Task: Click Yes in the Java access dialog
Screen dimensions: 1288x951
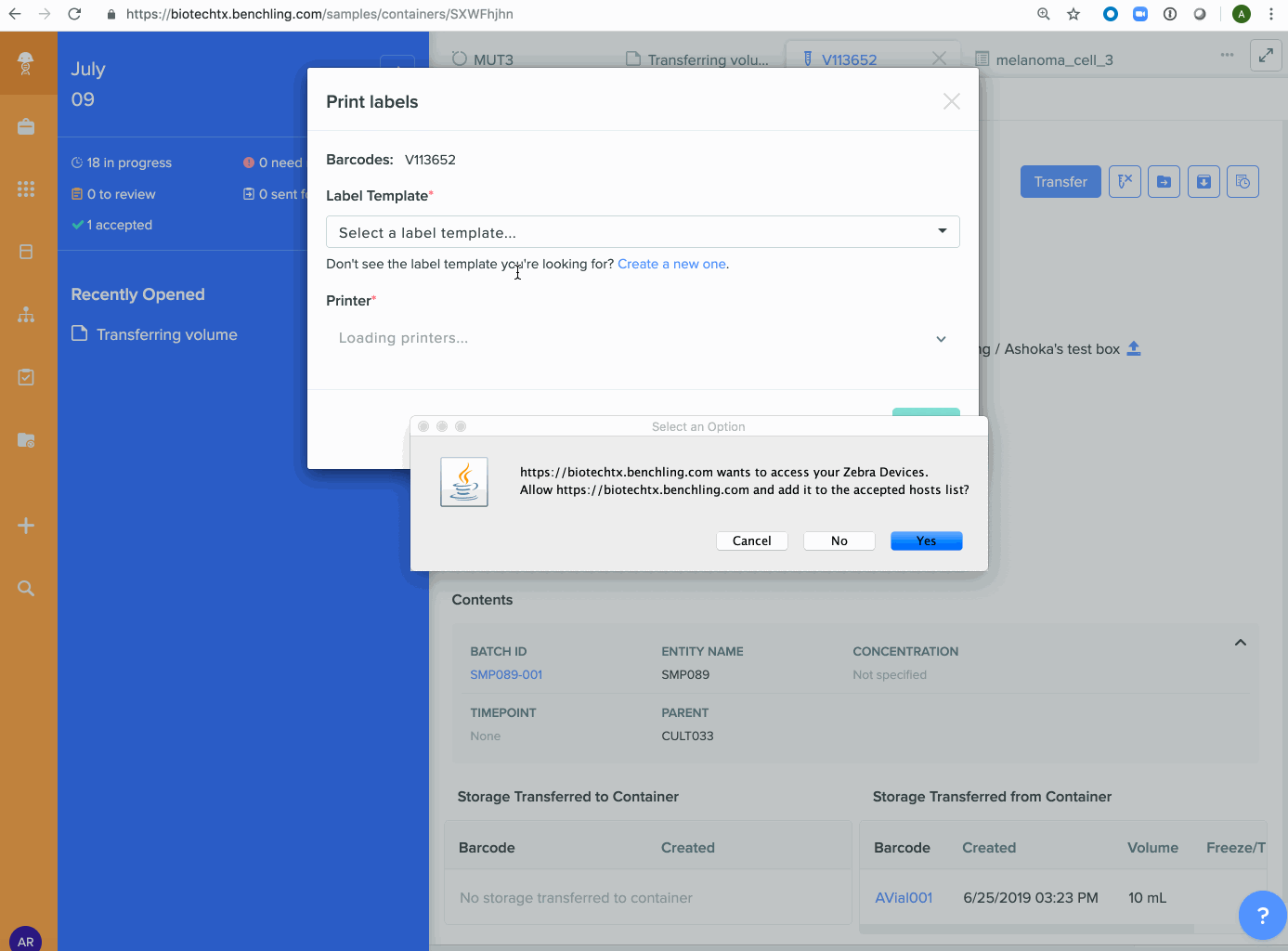Action: pyautogui.click(x=926, y=541)
